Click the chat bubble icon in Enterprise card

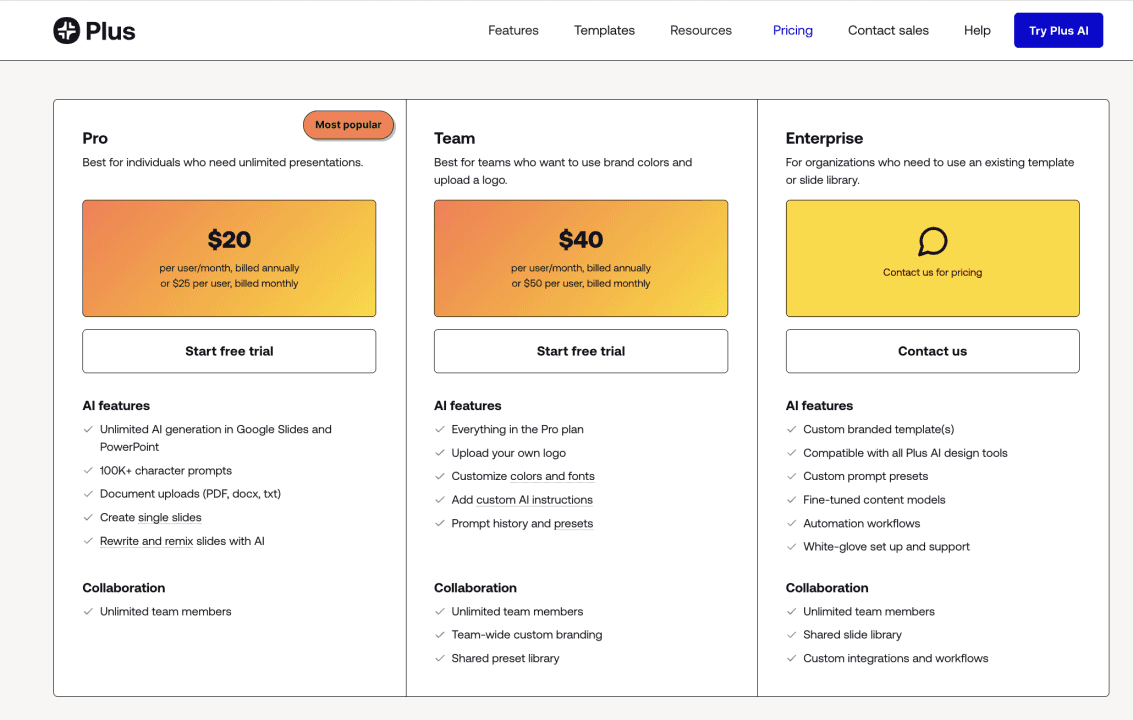932,241
